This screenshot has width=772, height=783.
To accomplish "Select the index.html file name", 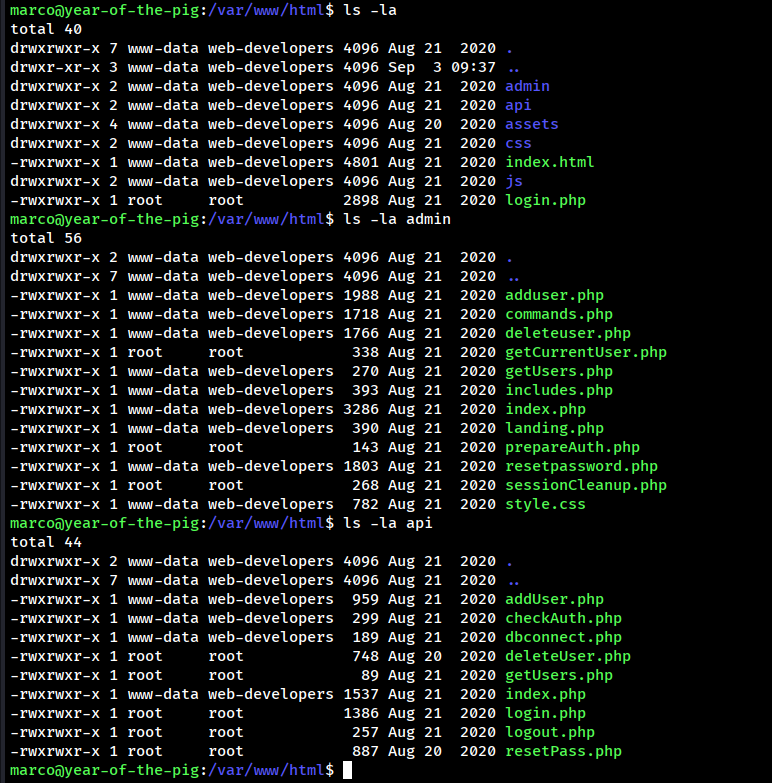I will [x=549, y=162].
